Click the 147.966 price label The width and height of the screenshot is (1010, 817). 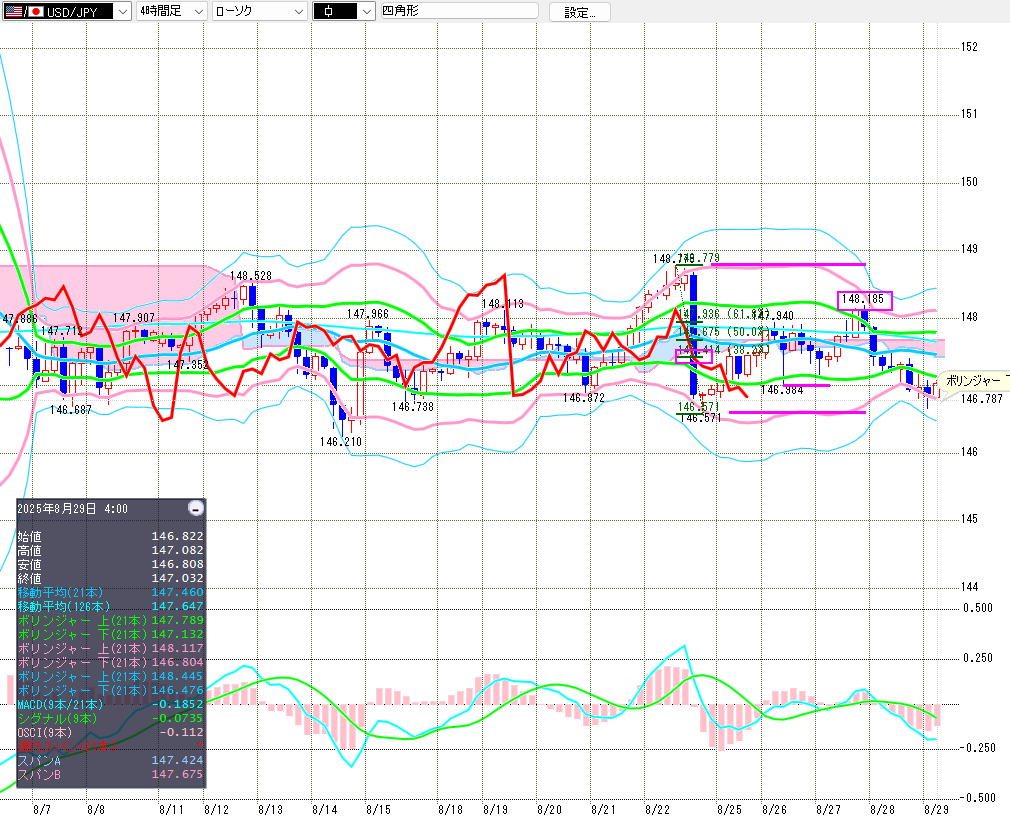368,314
